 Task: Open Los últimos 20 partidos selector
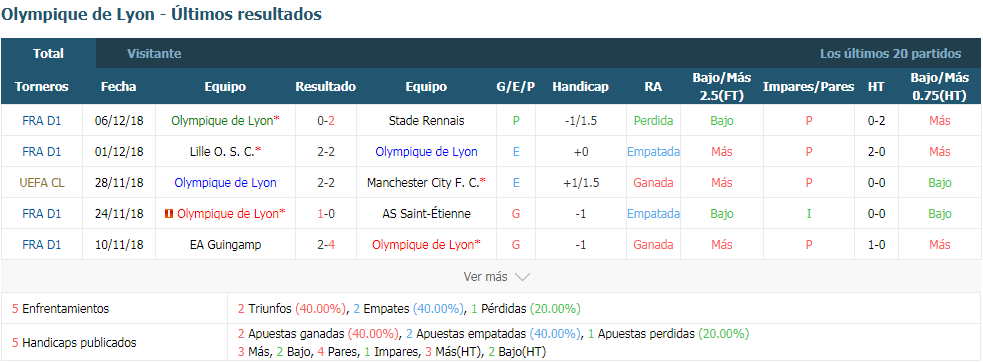tap(890, 53)
